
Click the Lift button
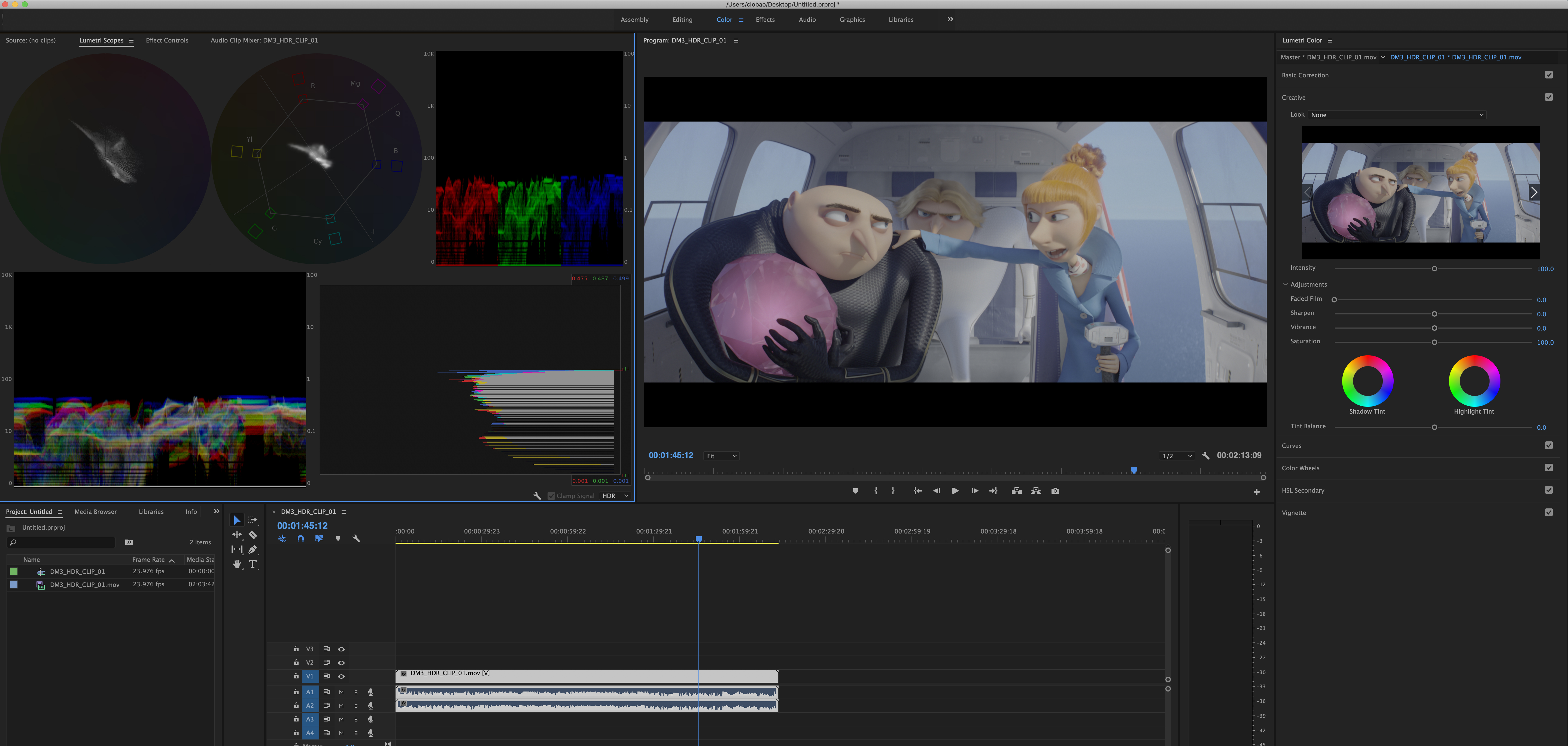coord(1017,491)
